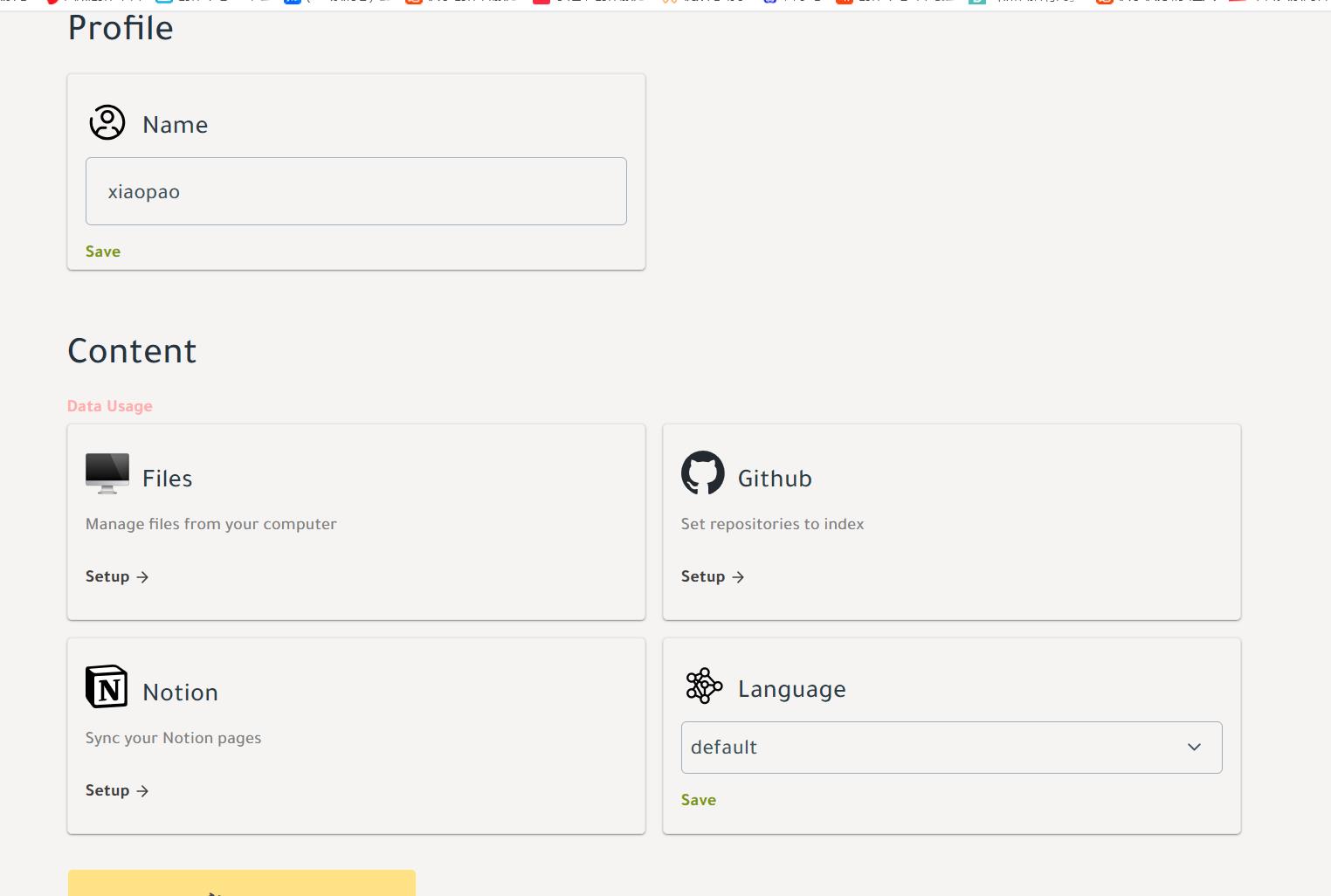Click the Notion card title
This screenshot has width=1331, height=896.
click(180, 693)
